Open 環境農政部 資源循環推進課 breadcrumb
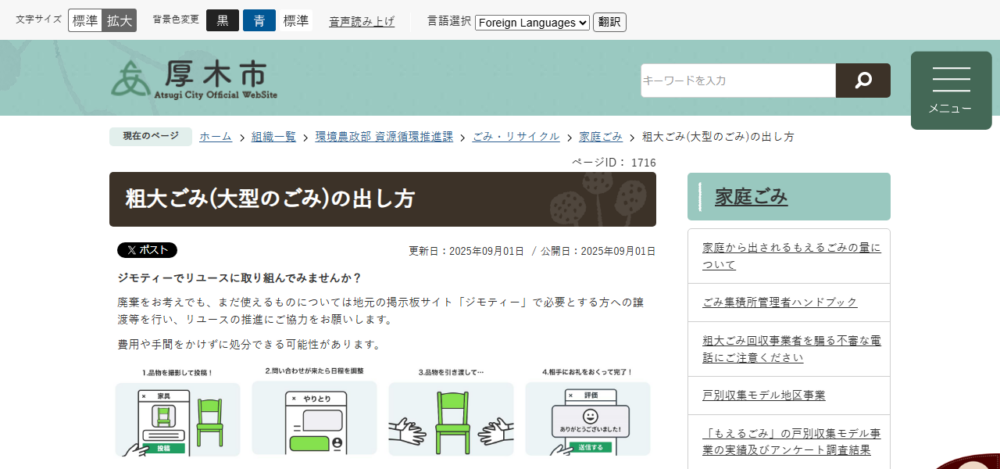Viewport: 1000px width, 469px height. [x=384, y=137]
